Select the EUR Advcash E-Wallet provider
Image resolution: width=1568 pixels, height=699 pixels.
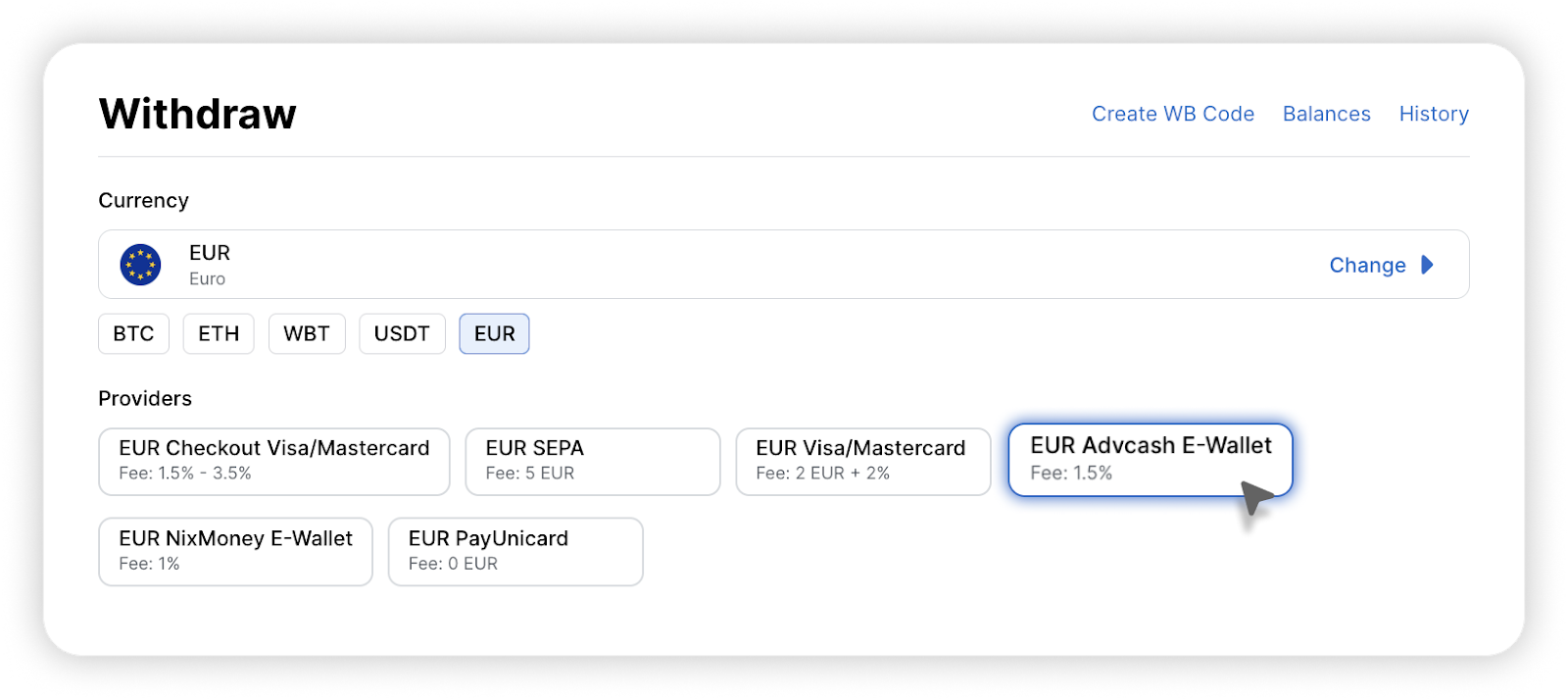pos(1151,460)
